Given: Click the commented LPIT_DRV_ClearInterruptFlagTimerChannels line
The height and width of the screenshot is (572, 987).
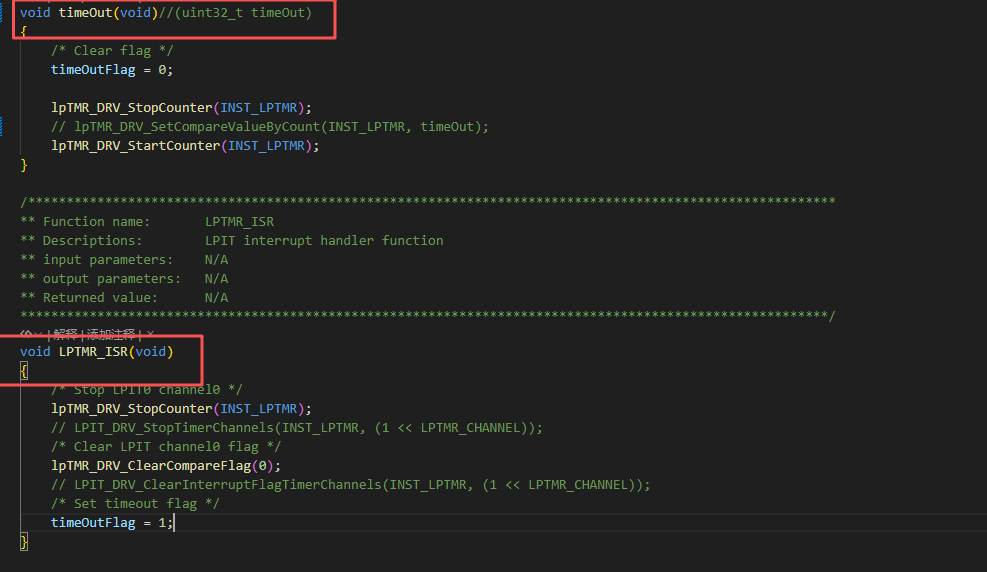Looking at the screenshot, I should click(x=350, y=485).
